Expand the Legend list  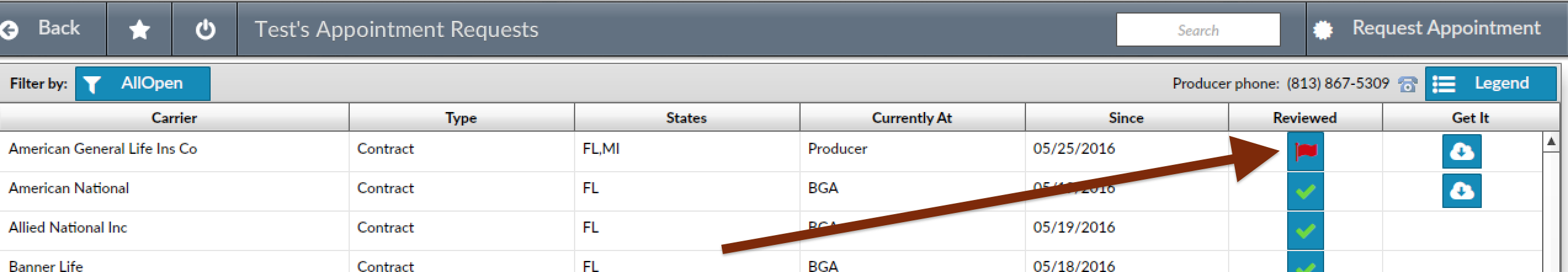coord(1490,84)
